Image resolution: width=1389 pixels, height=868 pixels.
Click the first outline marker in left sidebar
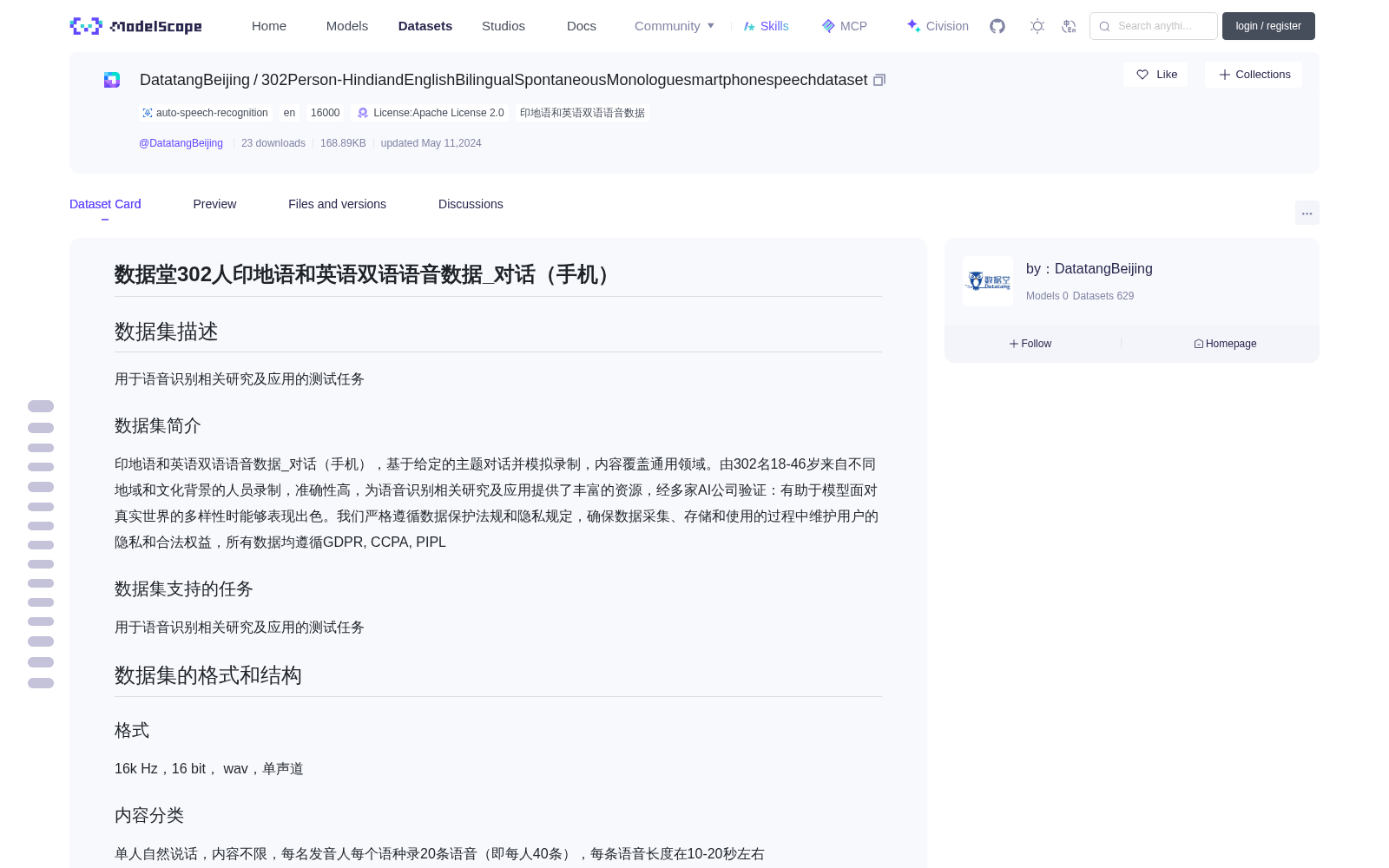41,406
